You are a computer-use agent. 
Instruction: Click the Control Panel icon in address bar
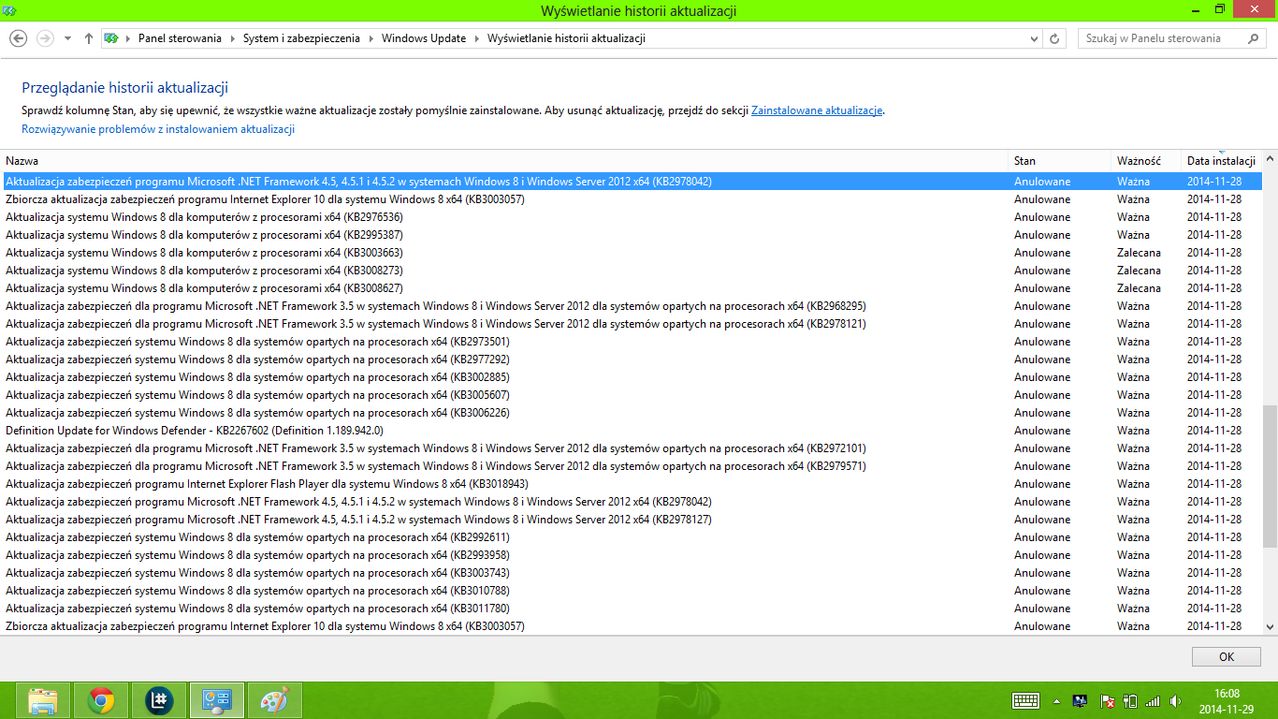pos(112,38)
